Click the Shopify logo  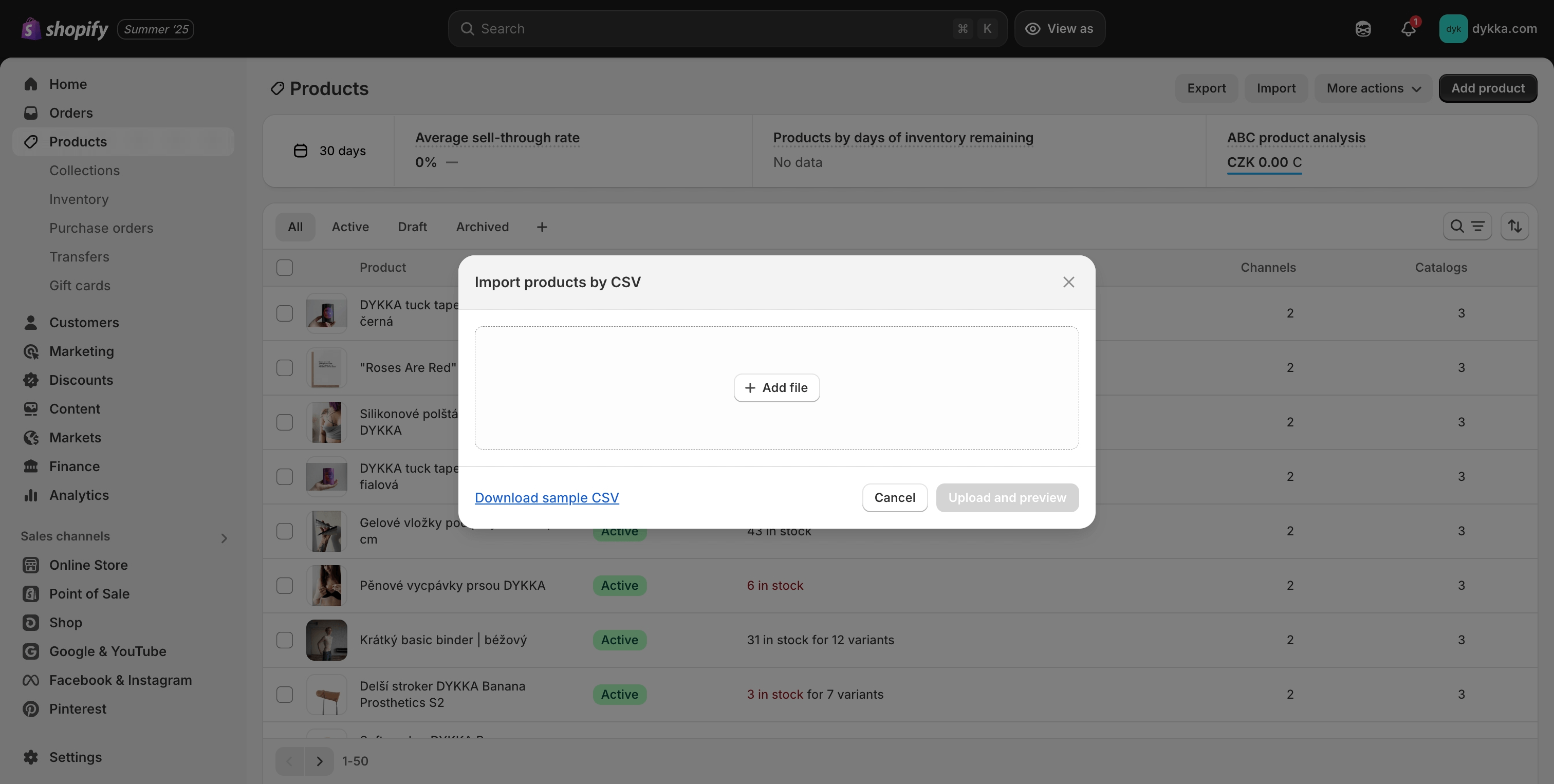pos(65,29)
